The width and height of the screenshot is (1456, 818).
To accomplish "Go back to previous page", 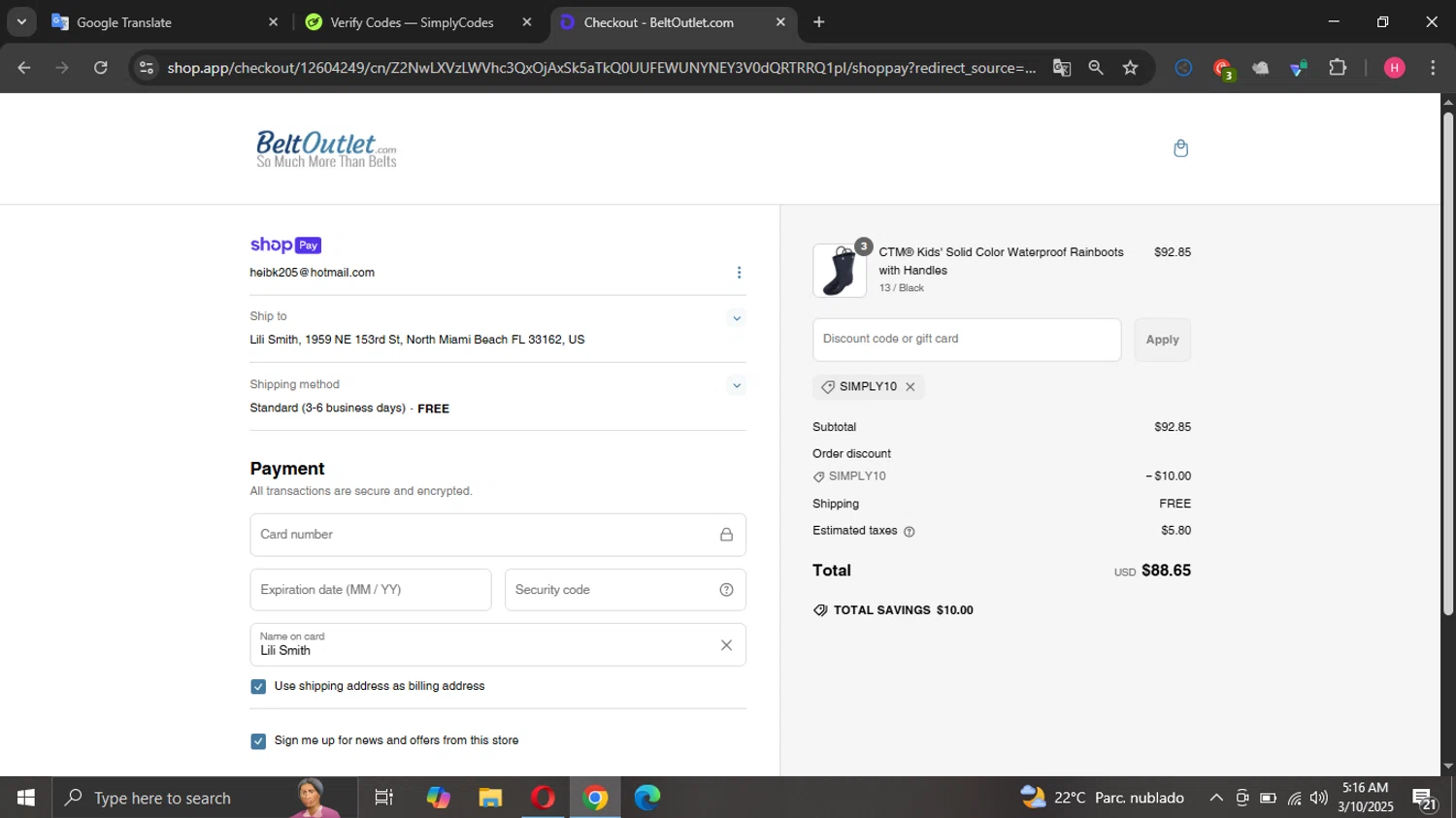I will pyautogui.click(x=24, y=68).
